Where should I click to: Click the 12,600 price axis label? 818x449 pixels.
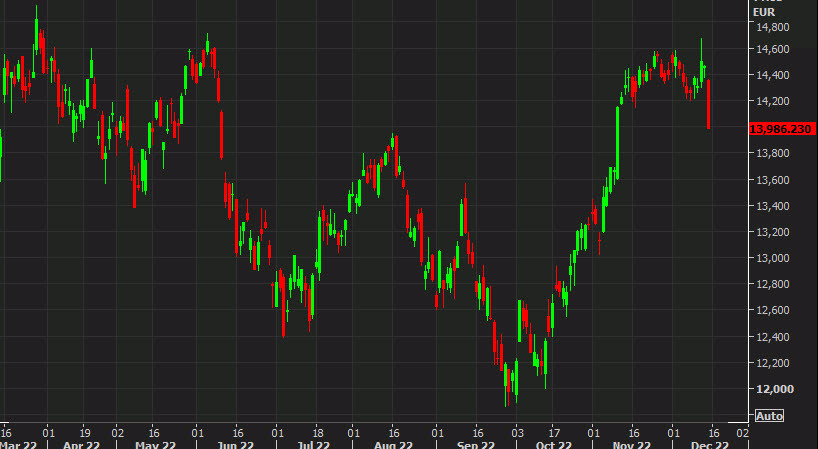click(773, 310)
